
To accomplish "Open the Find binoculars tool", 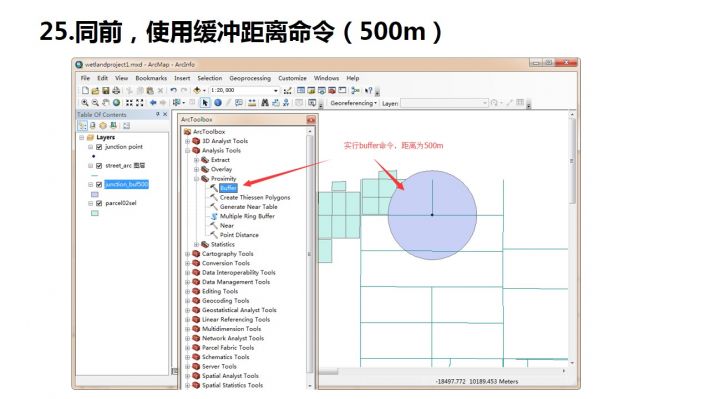I will (x=265, y=103).
